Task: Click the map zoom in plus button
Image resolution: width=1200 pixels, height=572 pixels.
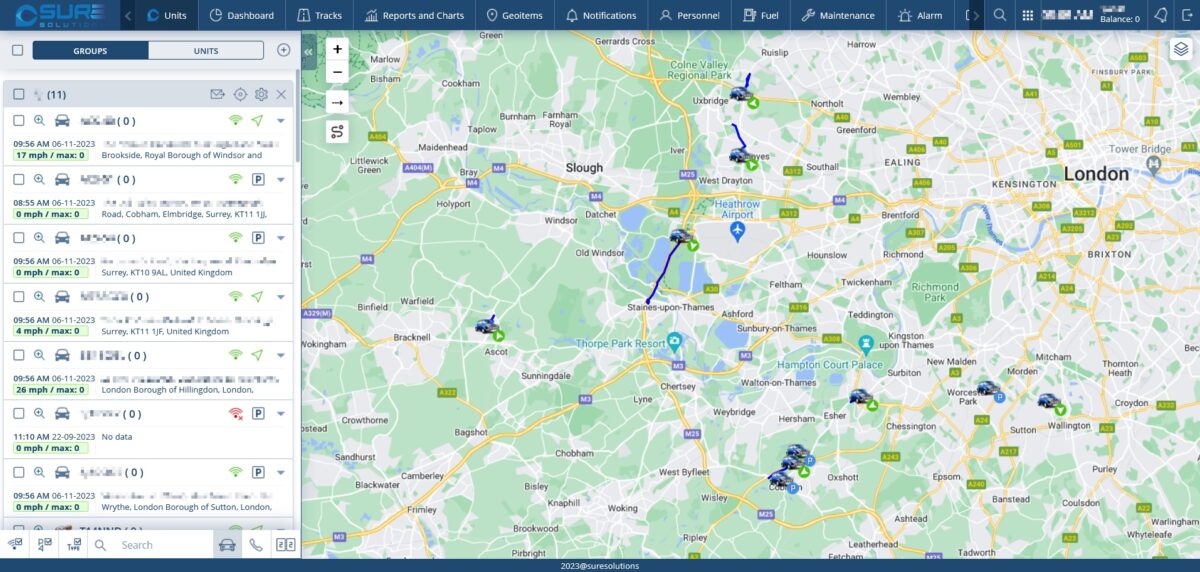Action: coord(337,49)
